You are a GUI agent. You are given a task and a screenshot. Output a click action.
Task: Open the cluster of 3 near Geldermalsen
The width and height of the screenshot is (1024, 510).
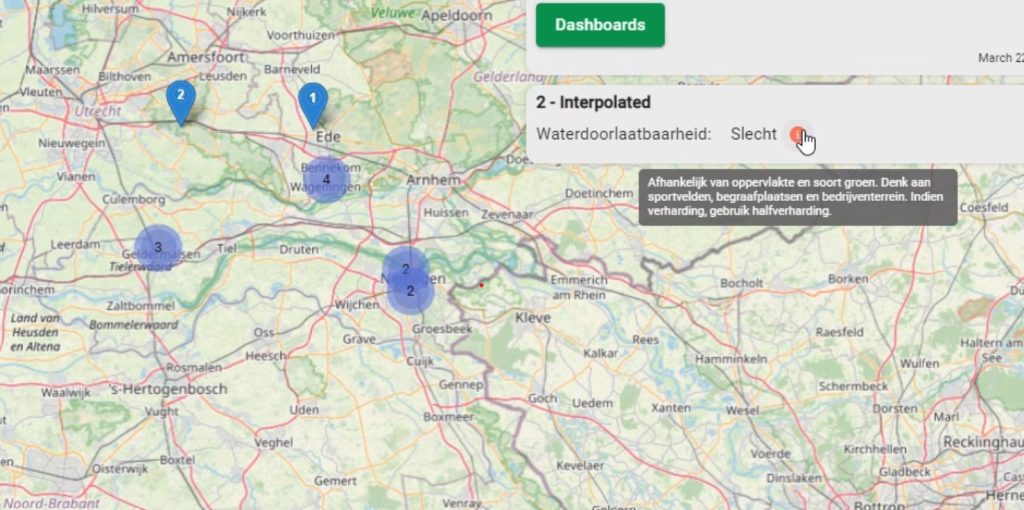click(x=157, y=247)
